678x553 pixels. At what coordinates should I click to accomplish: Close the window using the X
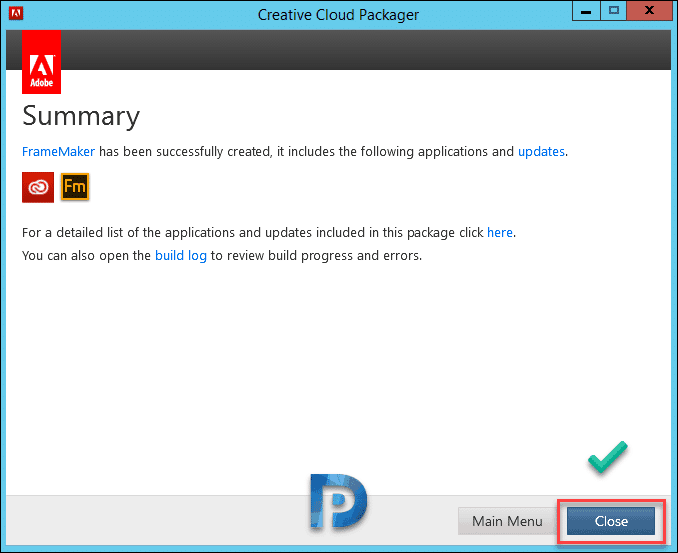point(649,11)
